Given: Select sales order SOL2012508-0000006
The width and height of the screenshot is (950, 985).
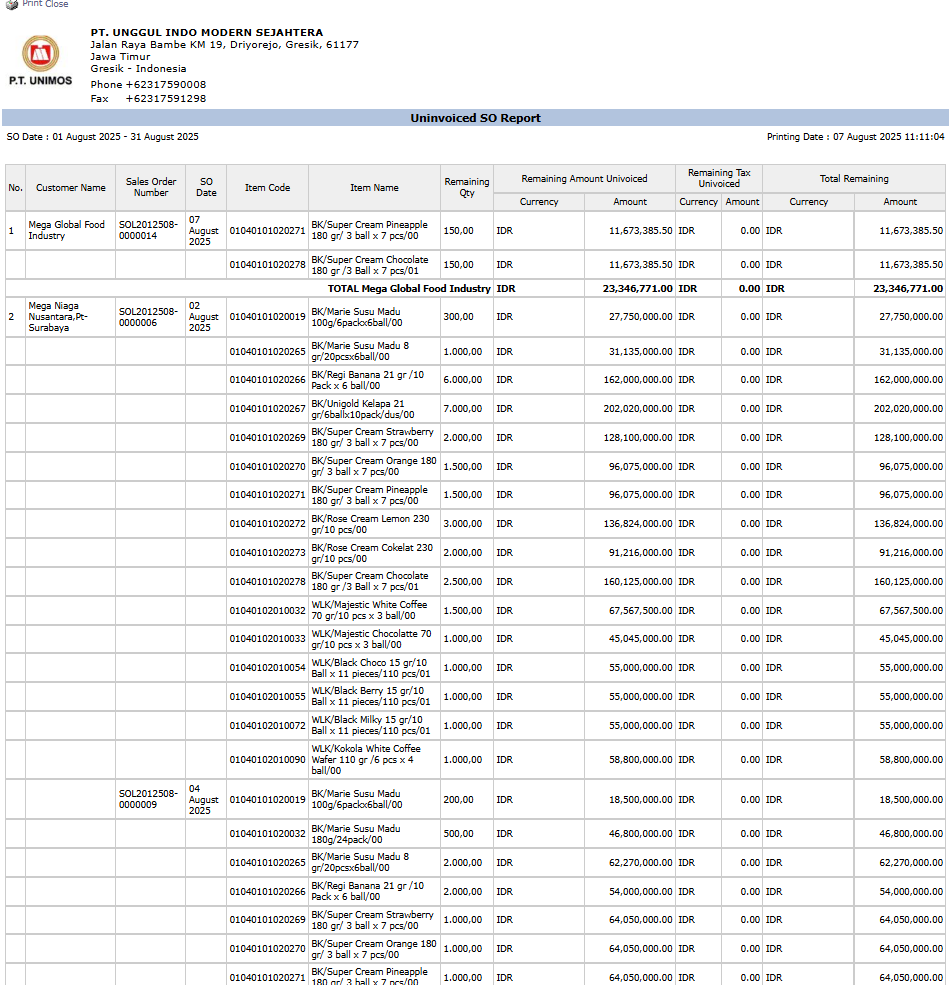Looking at the screenshot, I should pyautogui.click(x=151, y=317).
